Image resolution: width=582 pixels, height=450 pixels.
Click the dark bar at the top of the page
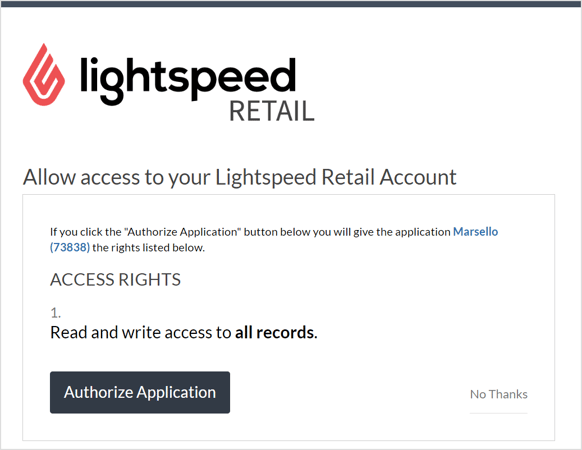tap(291, 4)
